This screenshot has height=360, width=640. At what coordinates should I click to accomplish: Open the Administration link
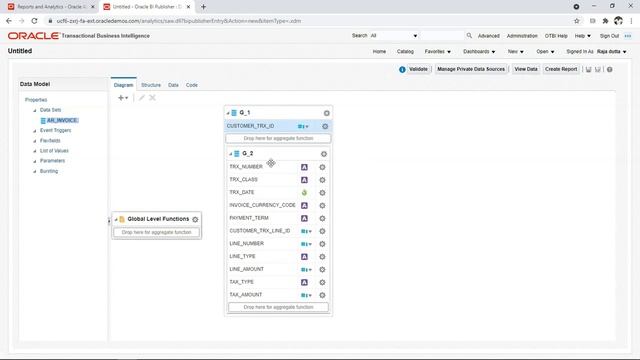[522, 36]
